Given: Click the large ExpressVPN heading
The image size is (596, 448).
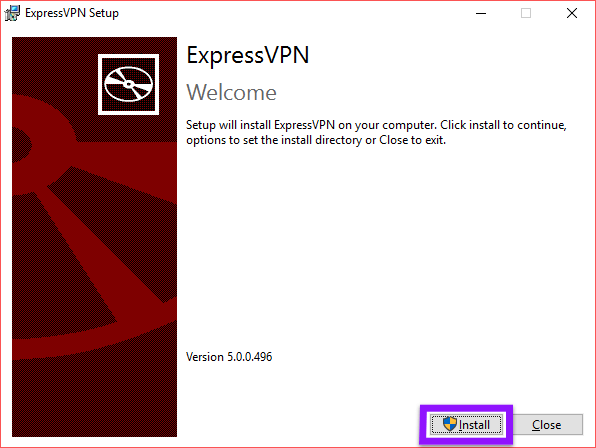Looking at the screenshot, I should click(x=247, y=55).
